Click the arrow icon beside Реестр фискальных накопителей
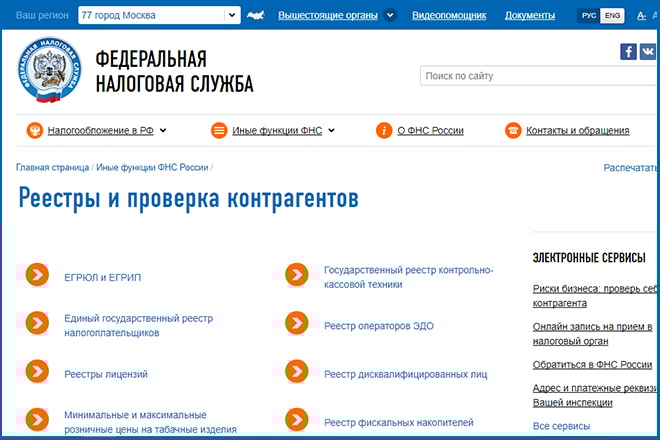Screen dimensions: 660x440 pos(296,421)
